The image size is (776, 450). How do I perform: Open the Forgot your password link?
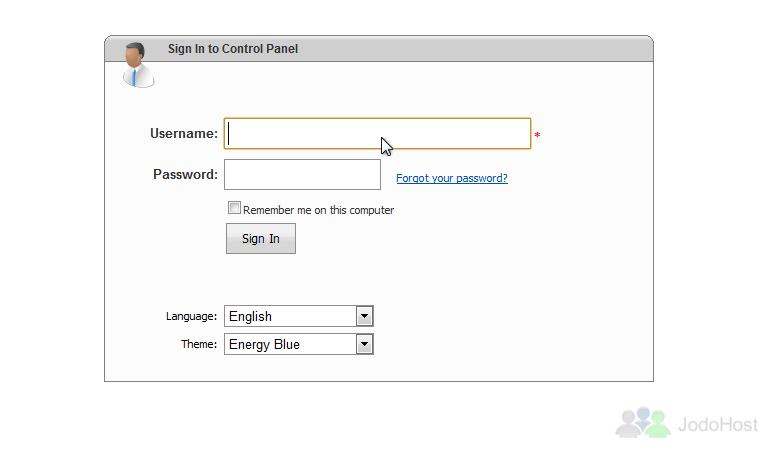click(452, 178)
